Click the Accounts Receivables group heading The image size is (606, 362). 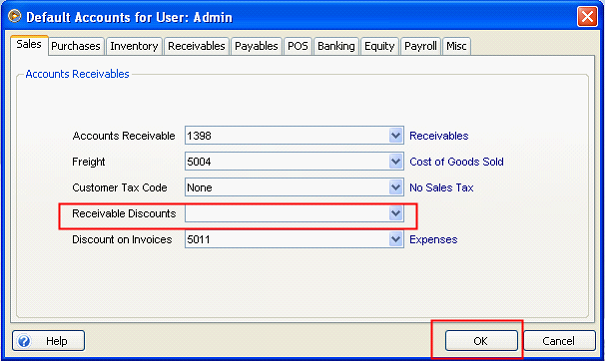[x=77, y=74]
